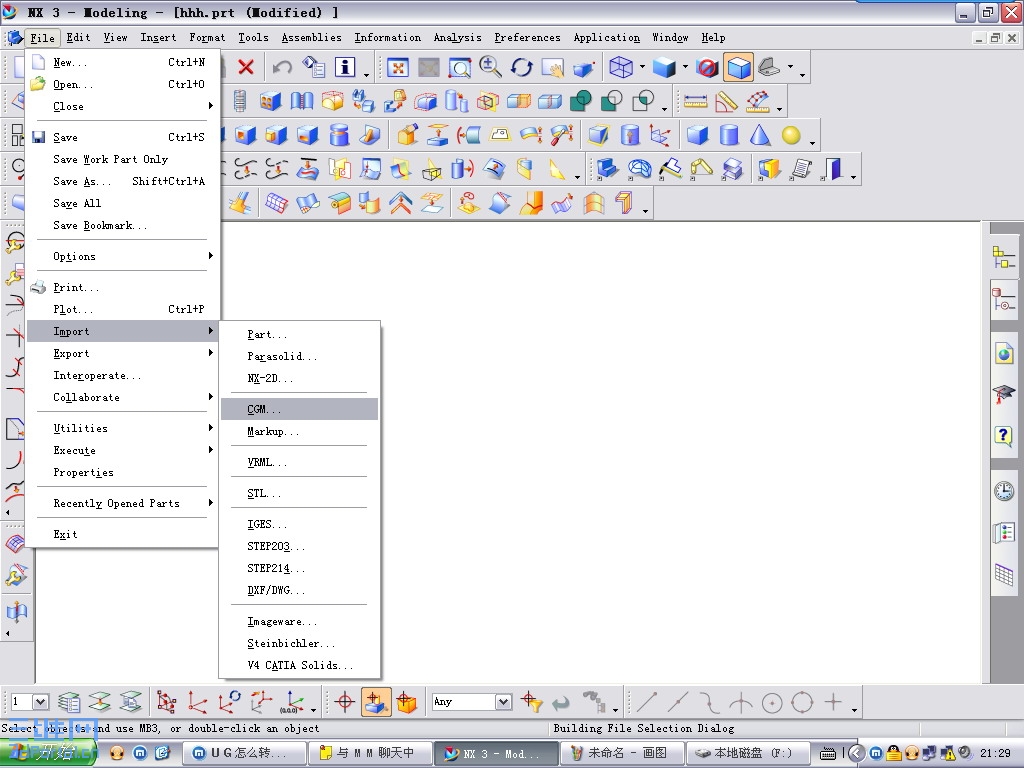Open the Internet Explorer globe sidebar icon

[x=1004, y=354]
